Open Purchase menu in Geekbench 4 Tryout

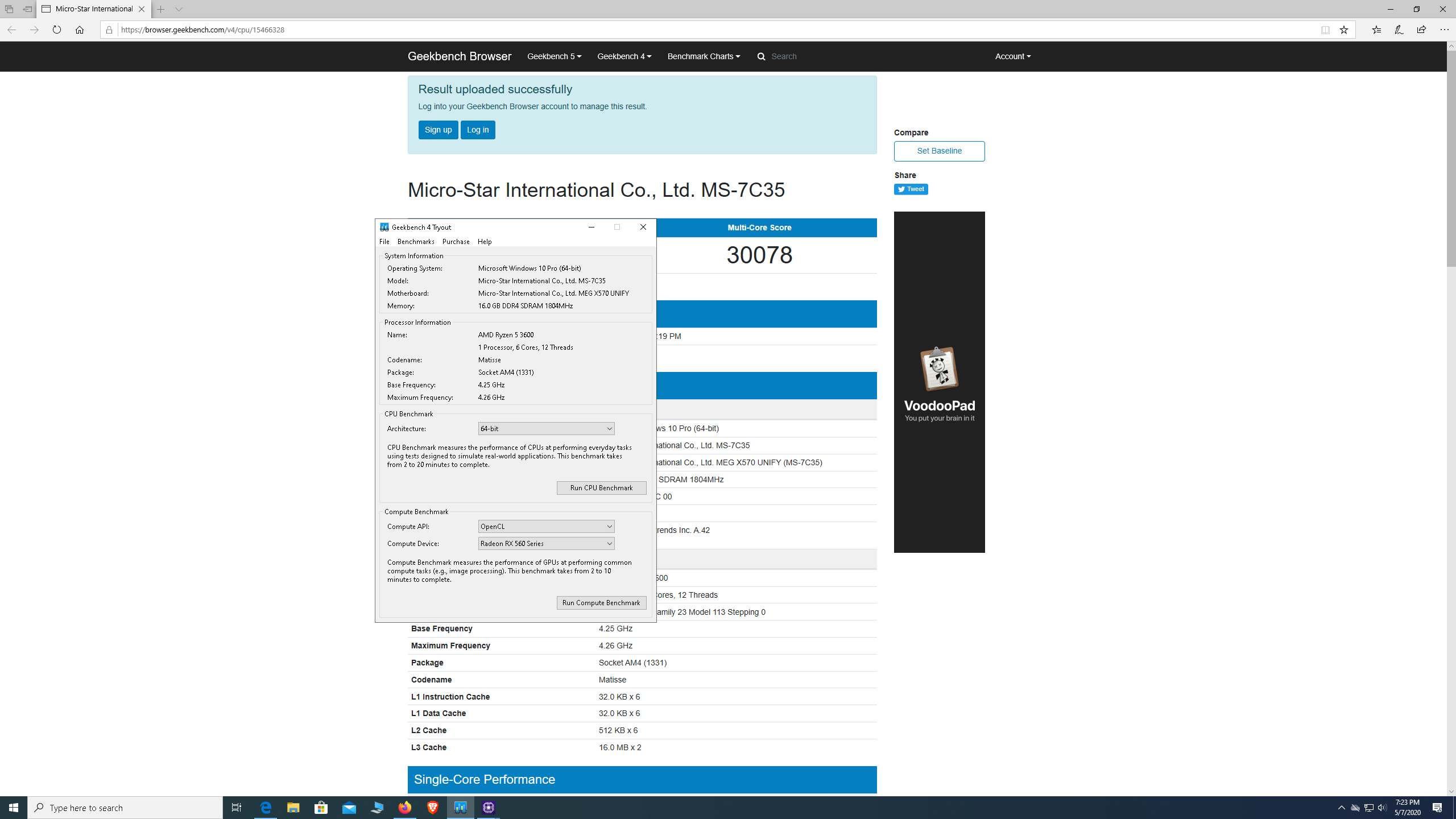coord(456,242)
